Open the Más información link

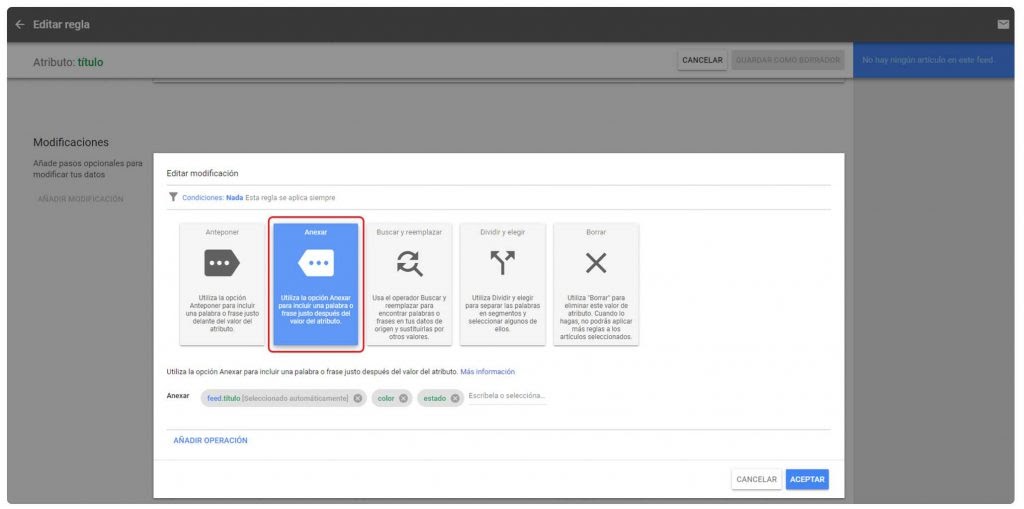tap(487, 372)
